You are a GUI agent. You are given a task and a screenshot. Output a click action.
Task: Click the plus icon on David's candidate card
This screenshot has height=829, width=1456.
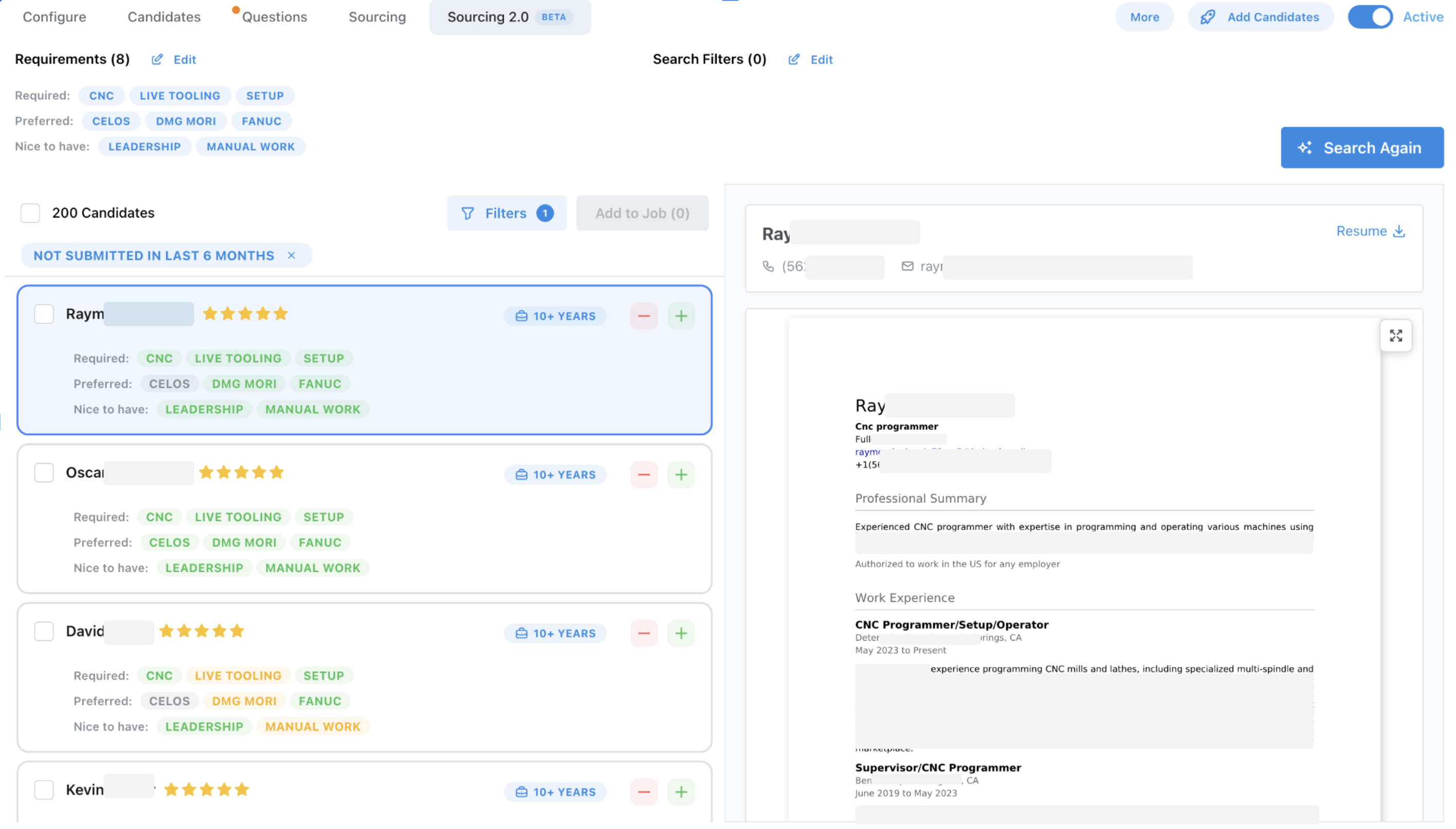click(x=681, y=633)
